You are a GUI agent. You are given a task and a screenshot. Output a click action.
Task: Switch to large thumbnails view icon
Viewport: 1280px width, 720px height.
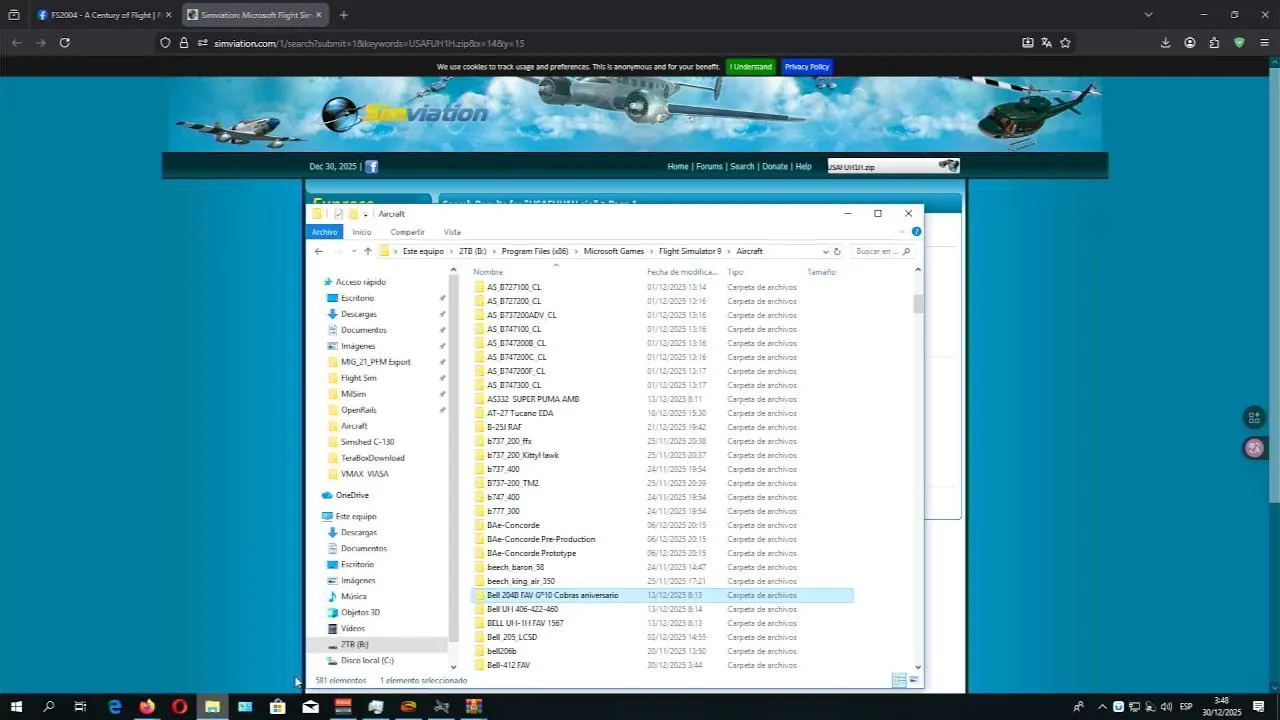pyautogui.click(x=913, y=680)
